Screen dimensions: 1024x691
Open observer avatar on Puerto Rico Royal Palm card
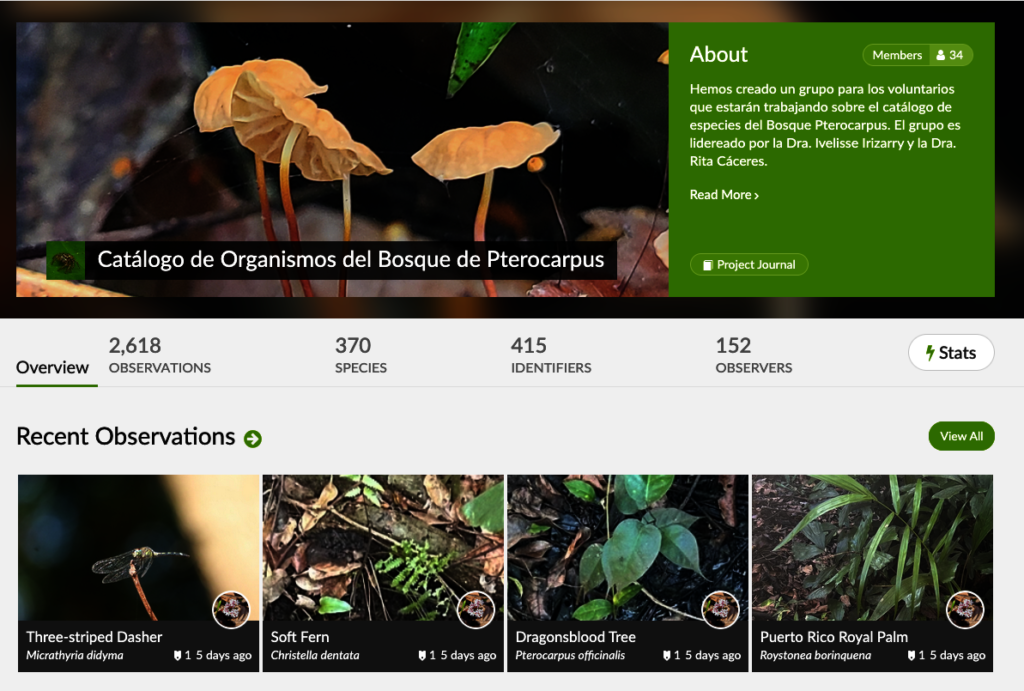coord(965,609)
